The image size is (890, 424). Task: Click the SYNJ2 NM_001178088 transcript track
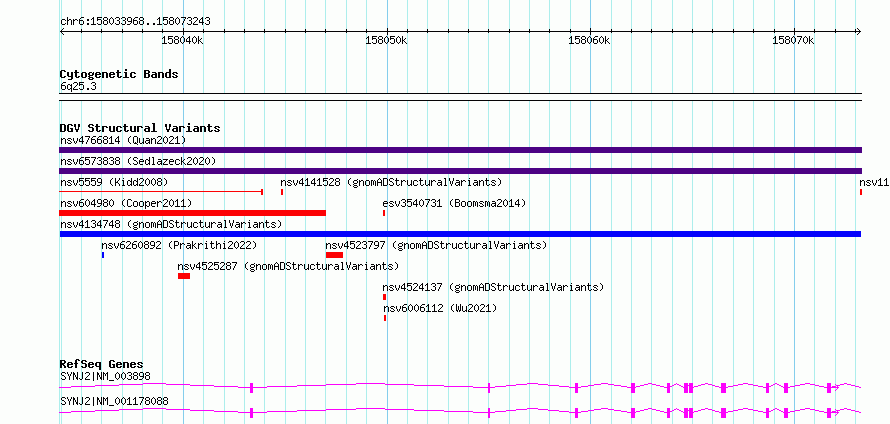[x=460, y=413]
